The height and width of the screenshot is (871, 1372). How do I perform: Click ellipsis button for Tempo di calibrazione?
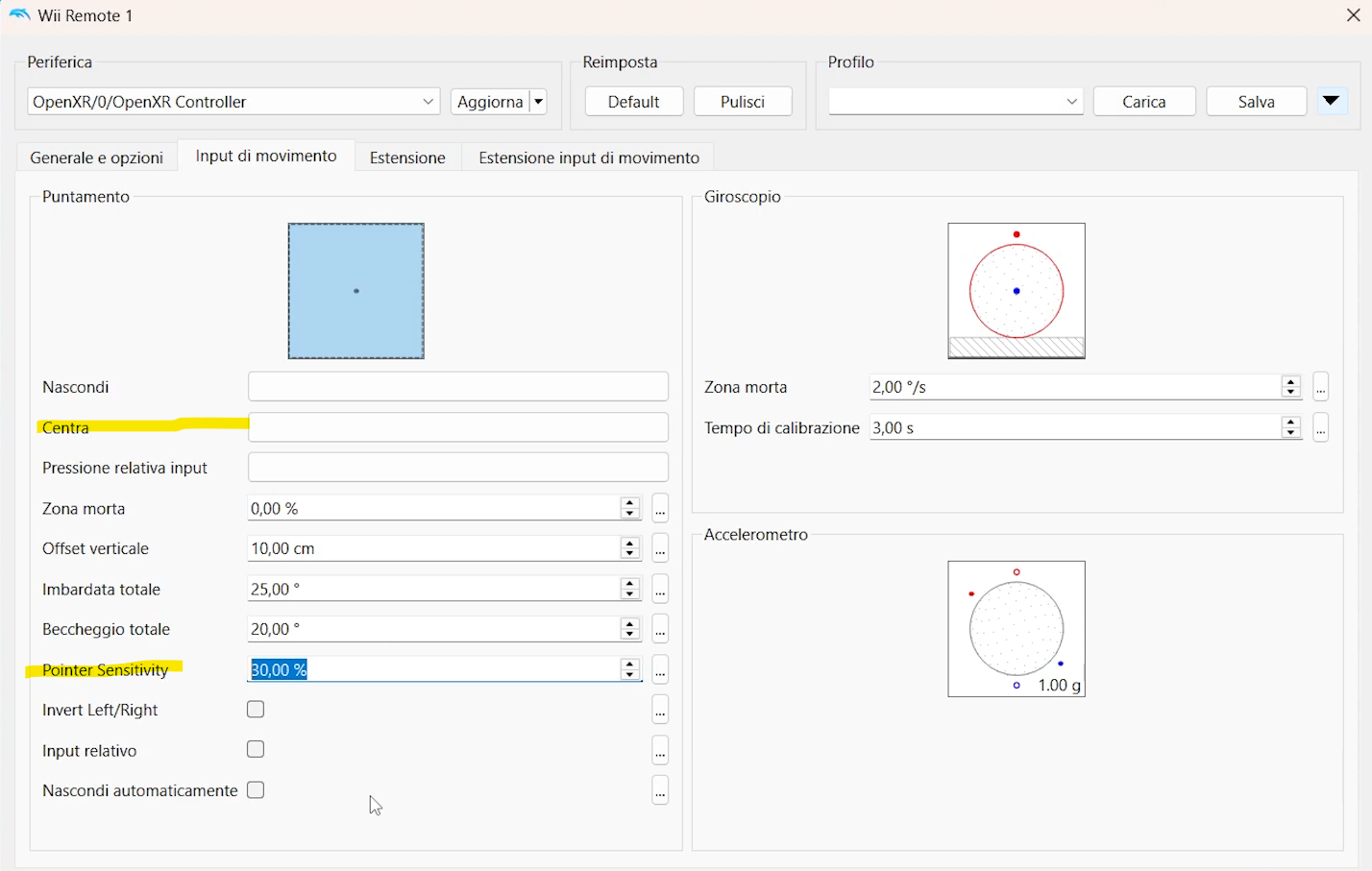point(1321,428)
